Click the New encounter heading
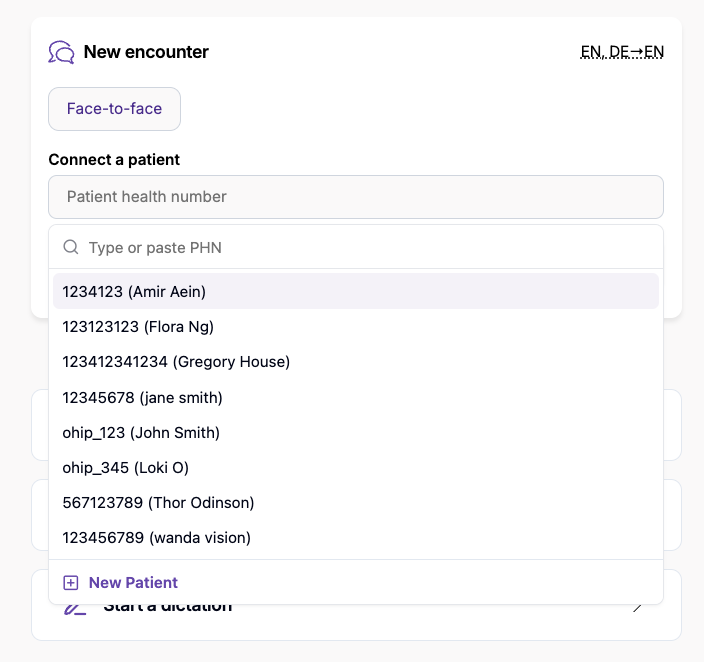This screenshot has width=704, height=662. (146, 52)
